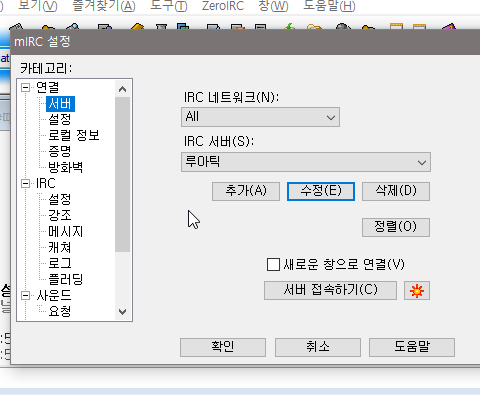Screen dimensions: 480x395
Task: Select the highlighted 서버 tree item
Action: pyautogui.click(x=60, y=104)
